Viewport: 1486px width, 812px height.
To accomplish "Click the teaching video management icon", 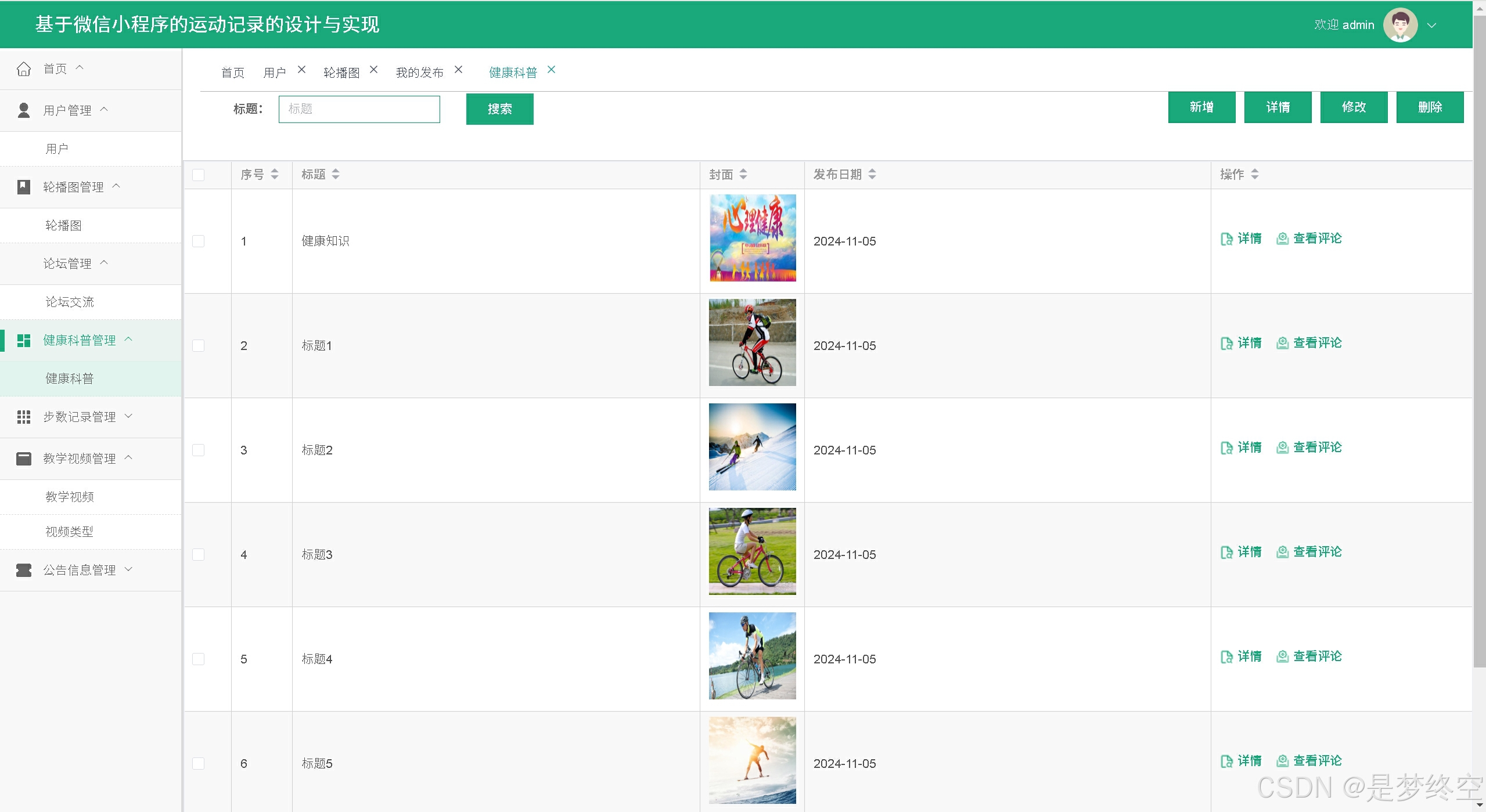I will 24,459.
